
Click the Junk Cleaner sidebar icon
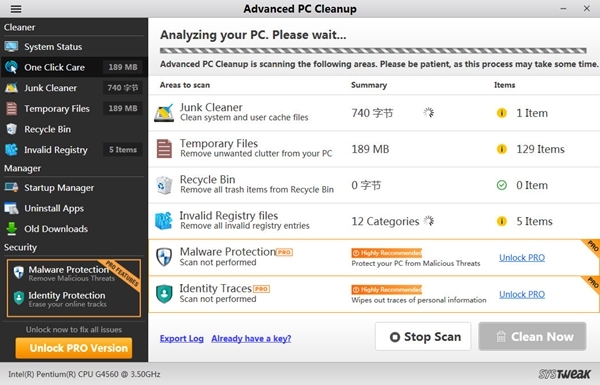(x=11, y=88)
